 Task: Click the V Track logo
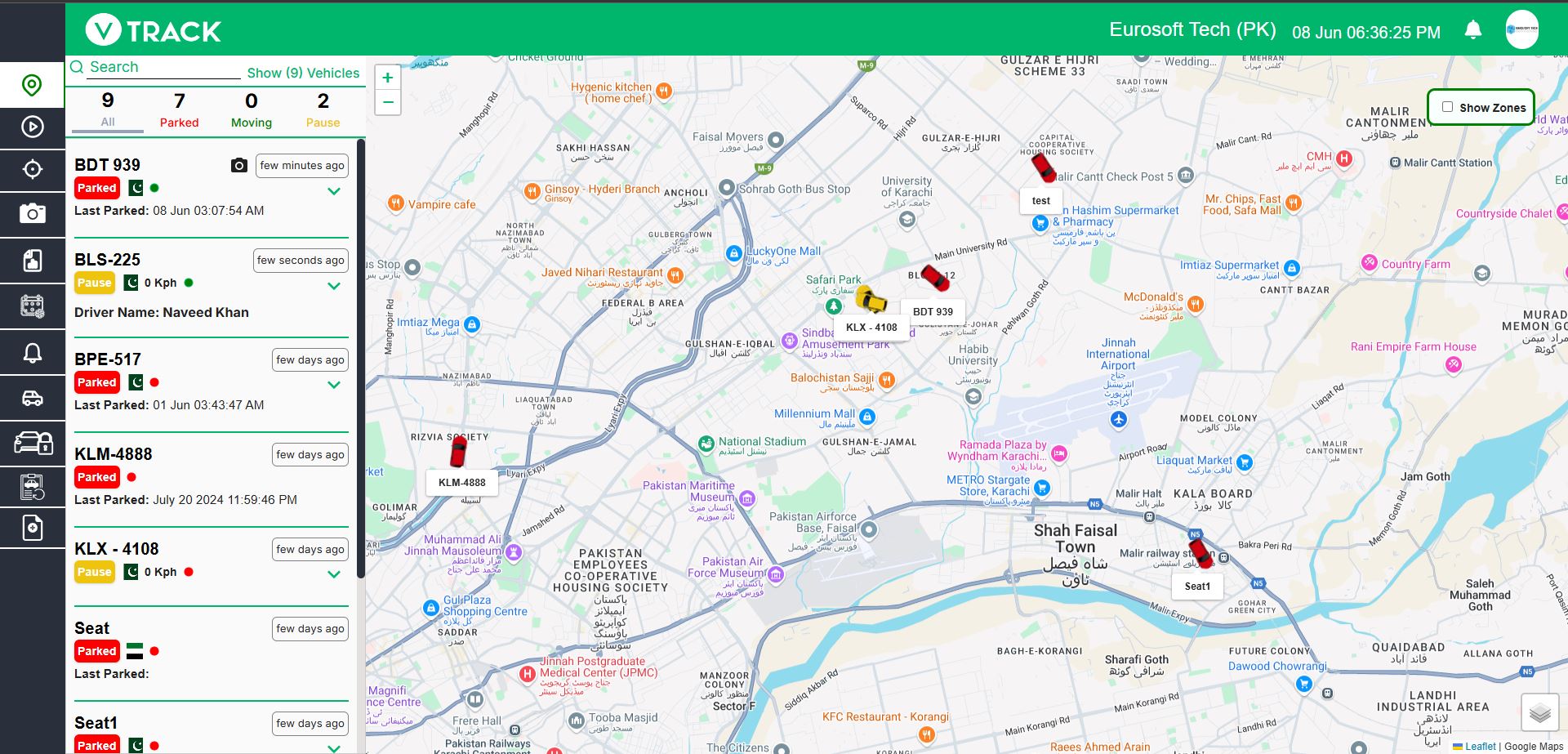pyautogui.click(x=154, y=31)
